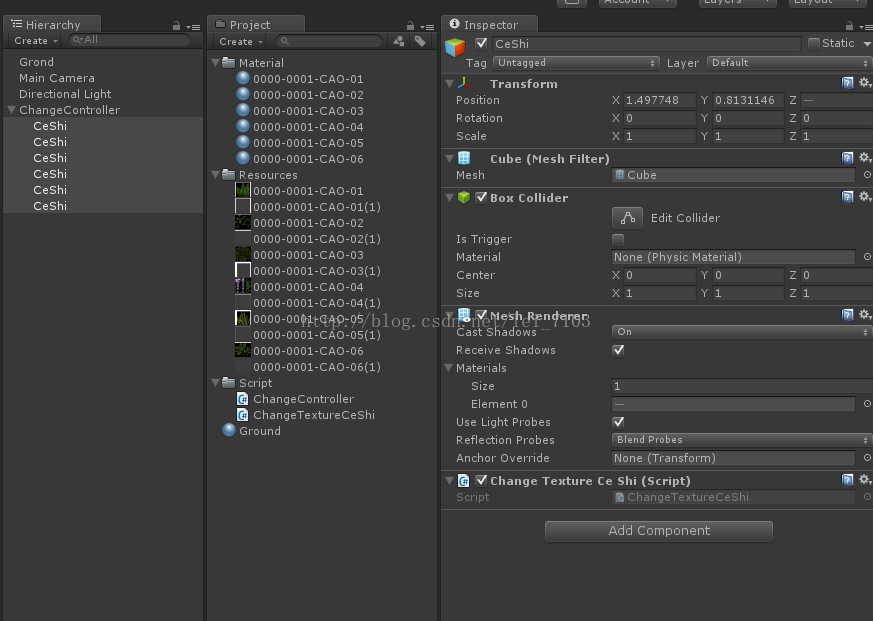Select 0000-0001-CAO-04 texture thumbnail in Resources
873x621 pixels.
[243, 286]
